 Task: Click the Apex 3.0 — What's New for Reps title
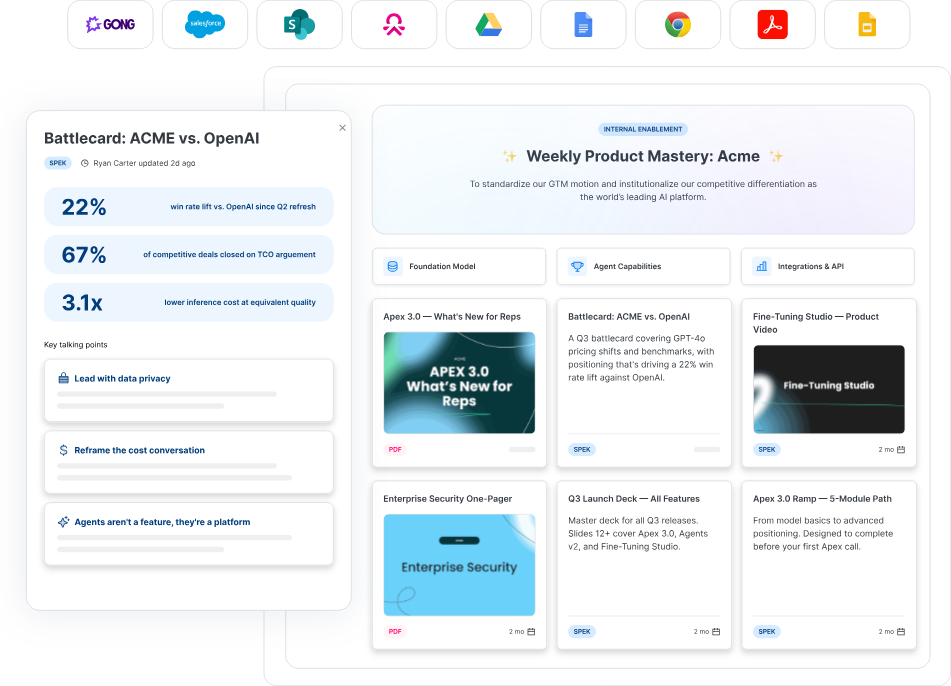(x=452, y=317)
